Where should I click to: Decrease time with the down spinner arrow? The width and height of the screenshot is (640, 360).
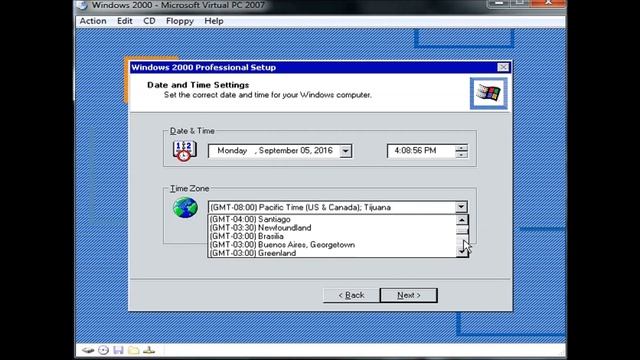[x=461, y=154]
